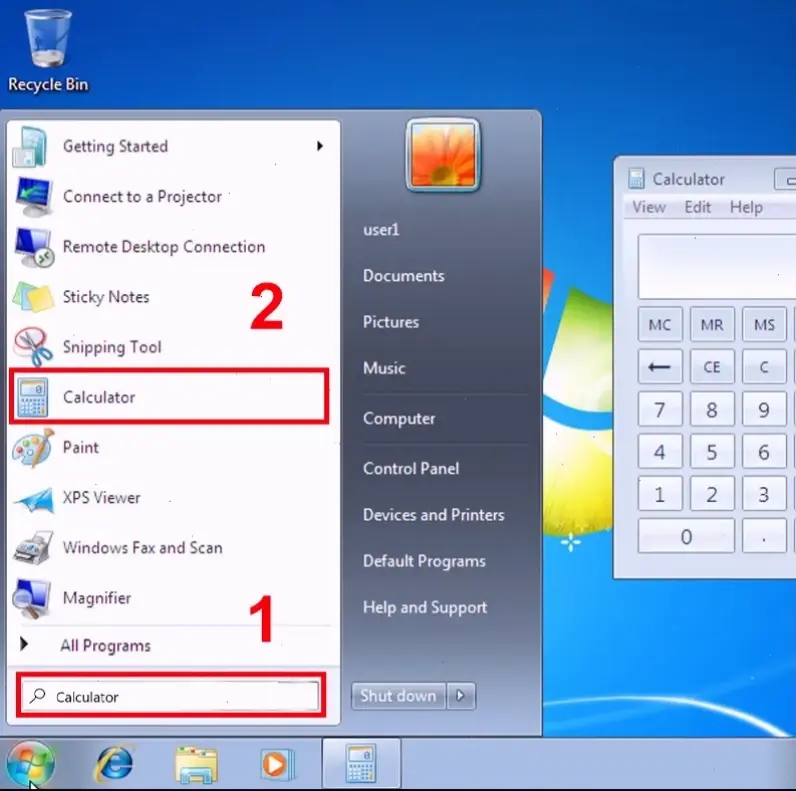Open Windows Fax and Scan
The height and width of the screenshot is (791, 796).
tap(142, 548)
